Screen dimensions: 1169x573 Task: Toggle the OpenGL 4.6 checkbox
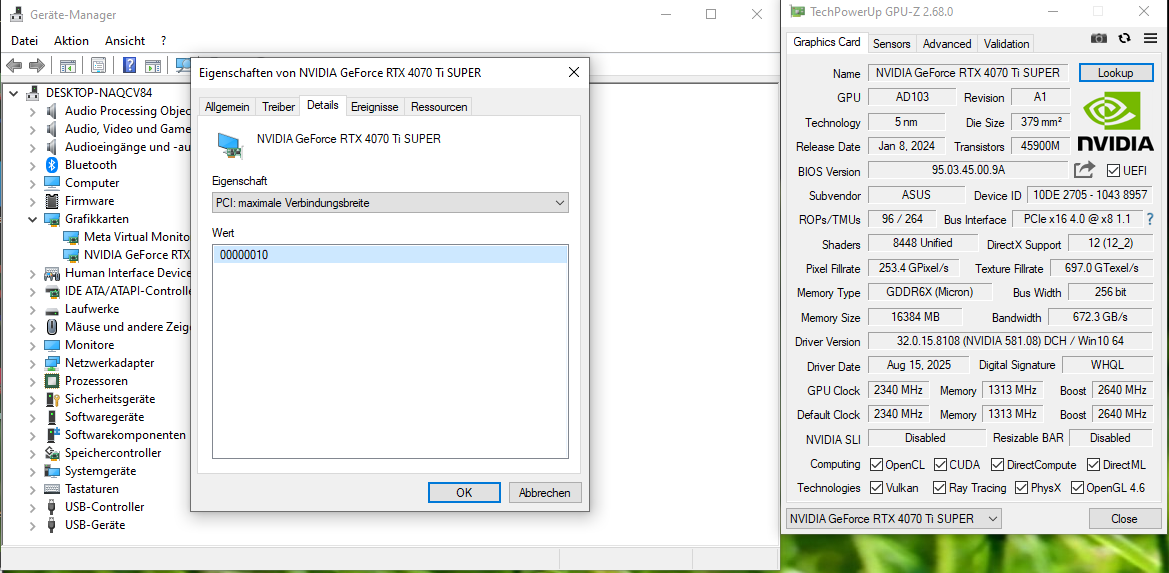[x=1077, y=488]
